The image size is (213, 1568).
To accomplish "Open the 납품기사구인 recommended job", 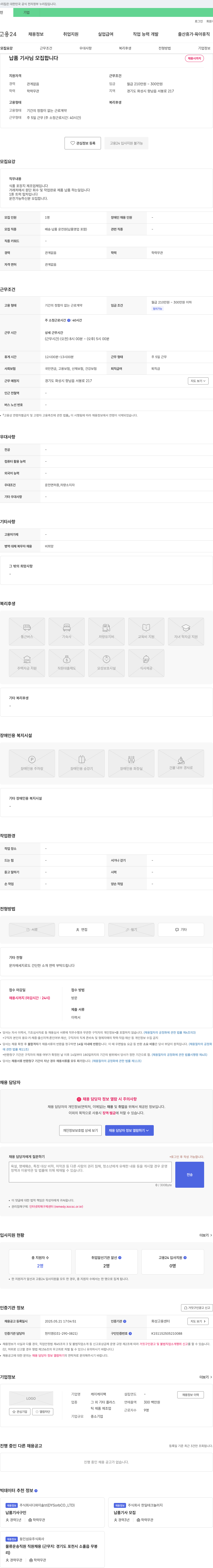I will tap(16, 1512).
